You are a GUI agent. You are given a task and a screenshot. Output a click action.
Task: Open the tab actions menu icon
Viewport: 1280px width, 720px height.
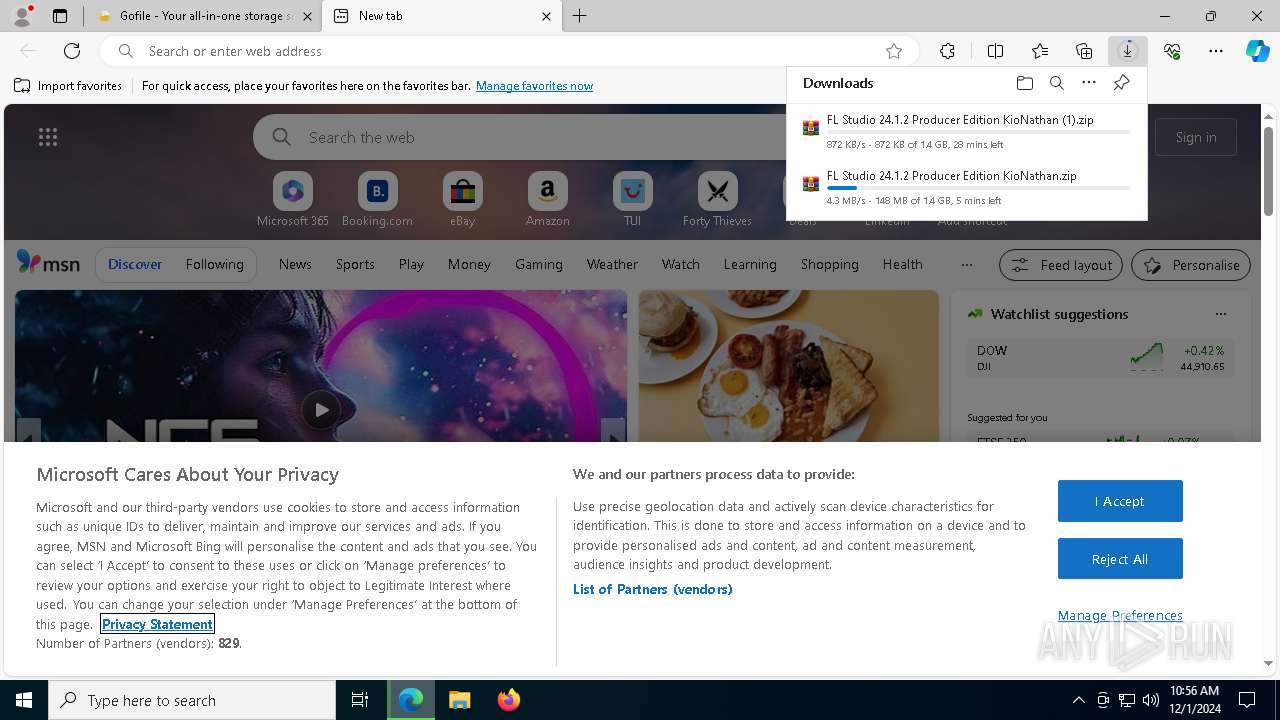[60, 16]
